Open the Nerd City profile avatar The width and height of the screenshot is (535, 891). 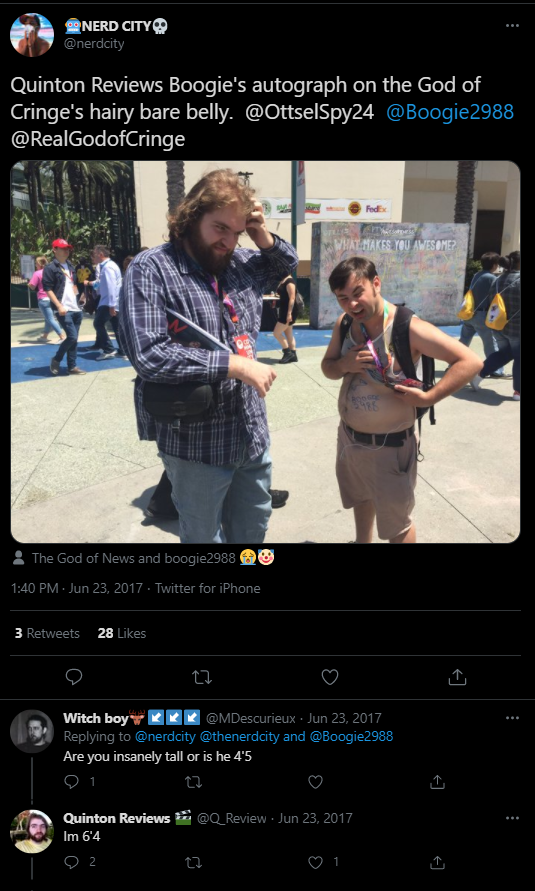pyautogui.click(x=32, y=35)
